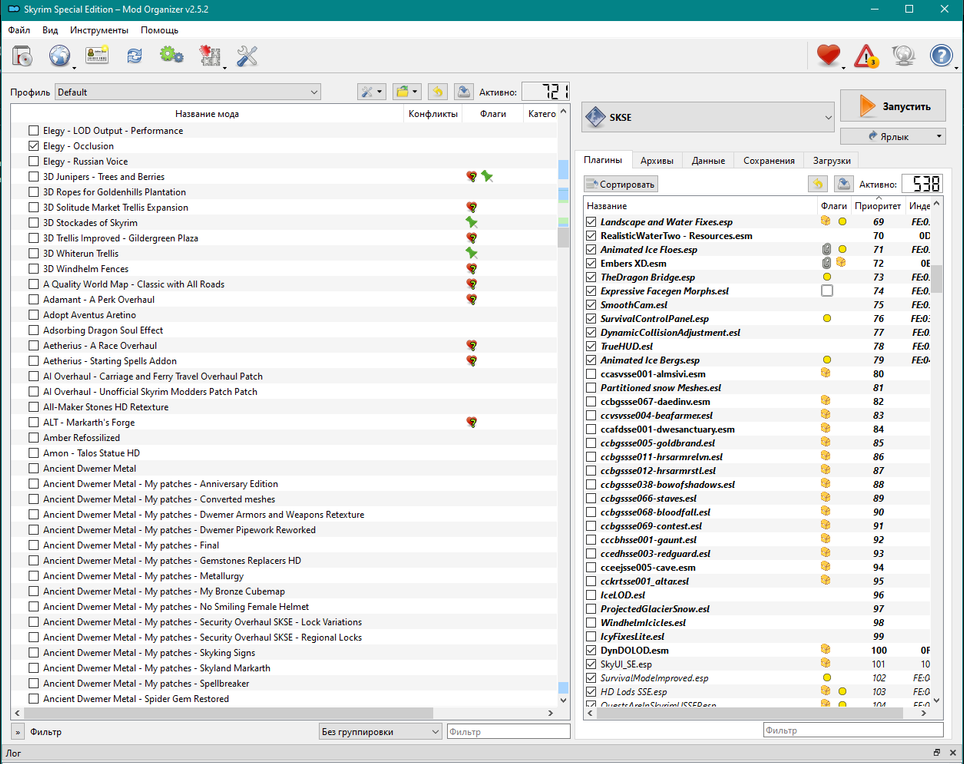Viewport: 964px width, 764px height.
Task: Click the Запустить launch button
Action: pos(893,106)
